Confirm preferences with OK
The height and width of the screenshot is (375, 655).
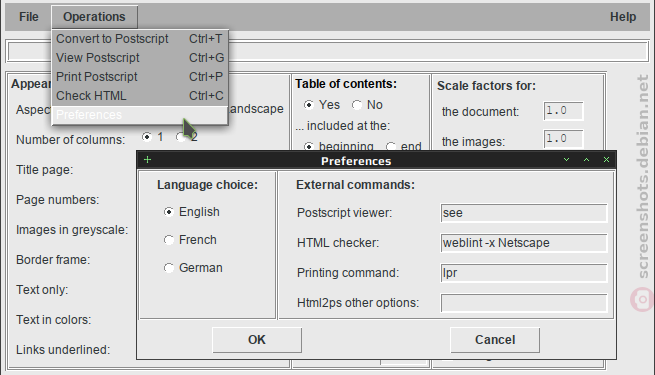(257, 340)
